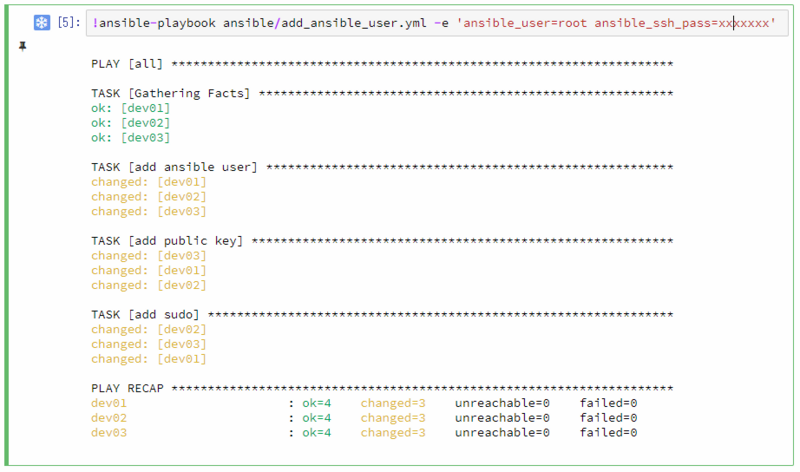Click 'unreachable=0' in dev01 recap row
The image size is (800, 472).
point(502,403)
